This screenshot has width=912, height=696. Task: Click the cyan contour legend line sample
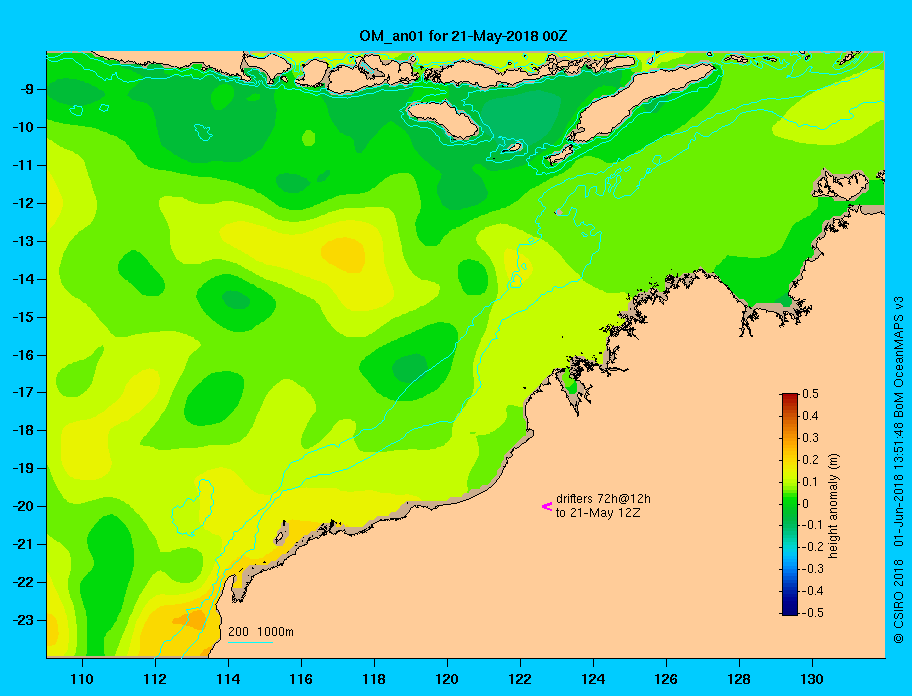point(250,642)
